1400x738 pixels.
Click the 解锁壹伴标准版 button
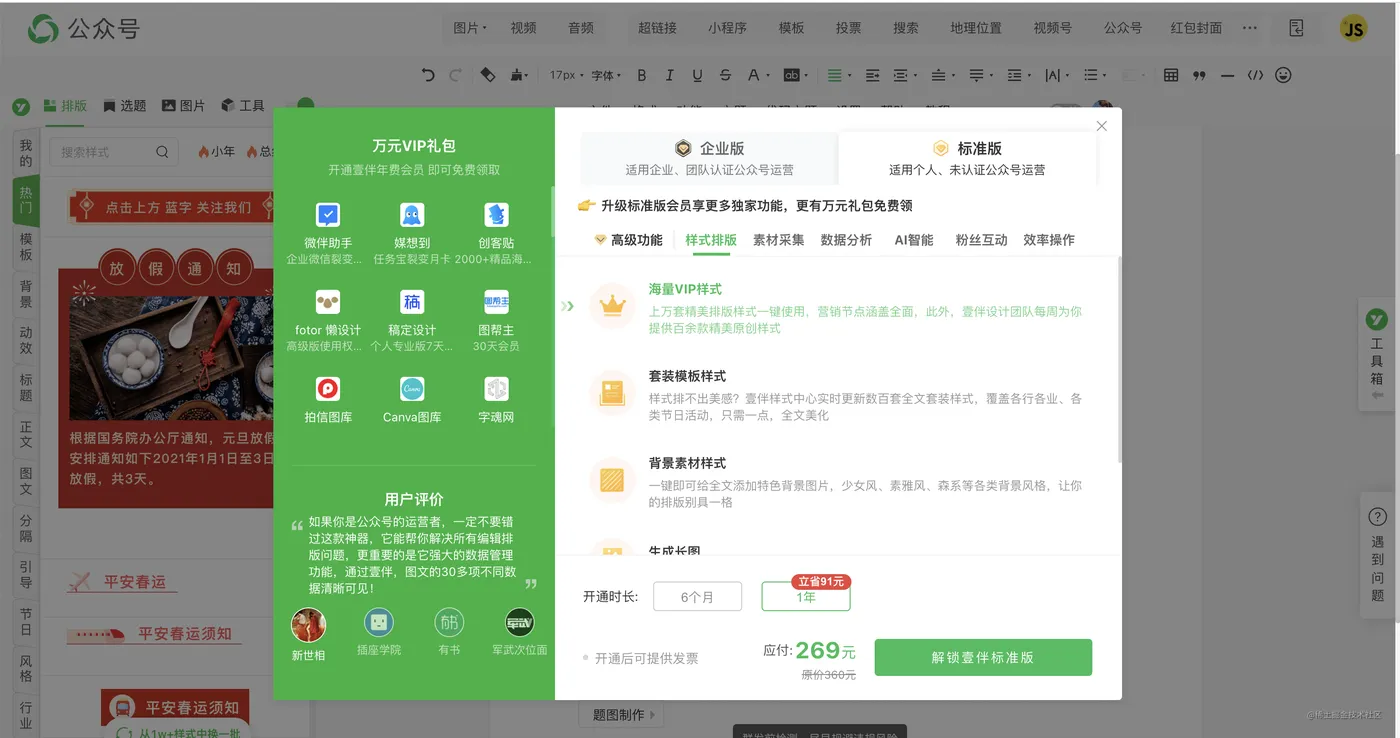[x=983, y=657]
